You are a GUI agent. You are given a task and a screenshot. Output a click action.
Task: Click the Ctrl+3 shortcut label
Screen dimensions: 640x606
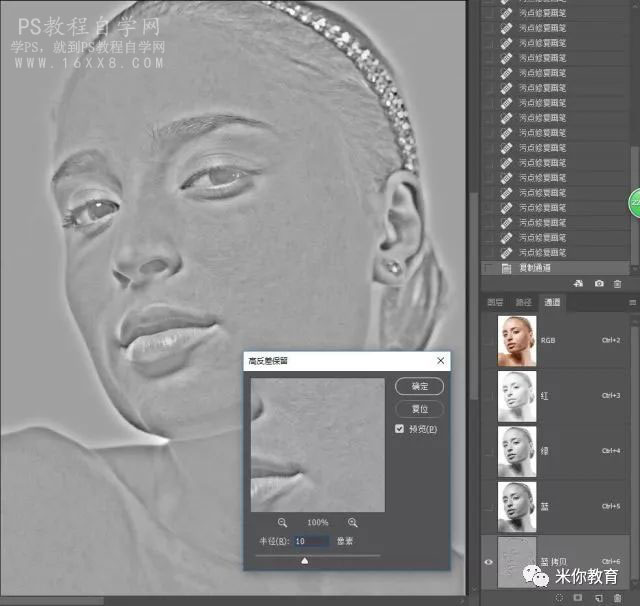click(611, 395)
